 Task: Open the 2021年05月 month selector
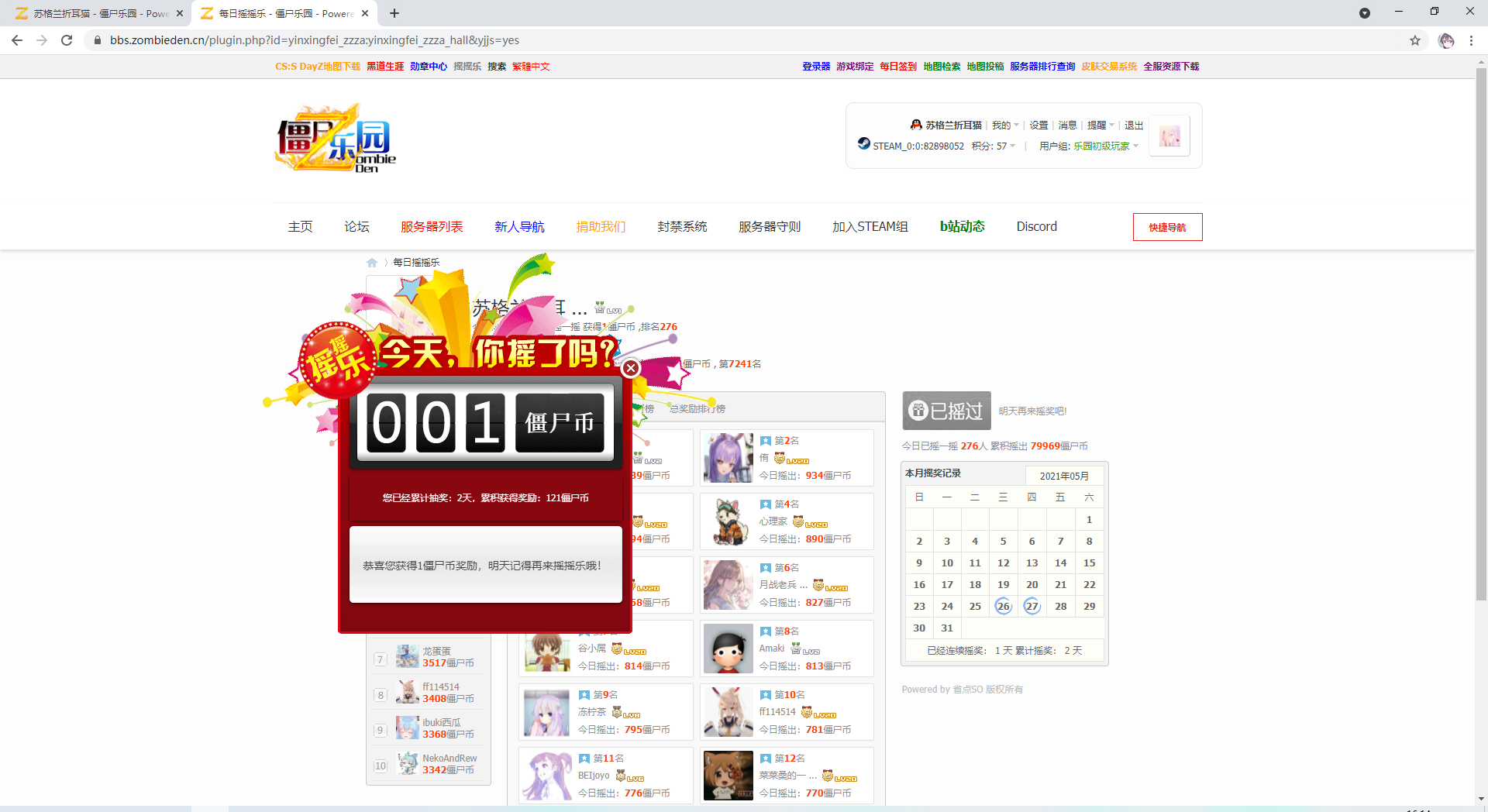(x=1065, y=476)
